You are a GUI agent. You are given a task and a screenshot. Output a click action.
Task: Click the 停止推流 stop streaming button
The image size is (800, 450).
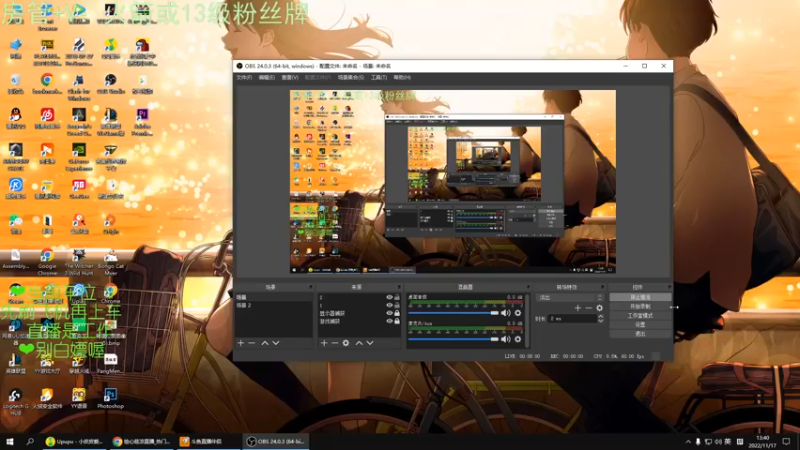[640, 297]
